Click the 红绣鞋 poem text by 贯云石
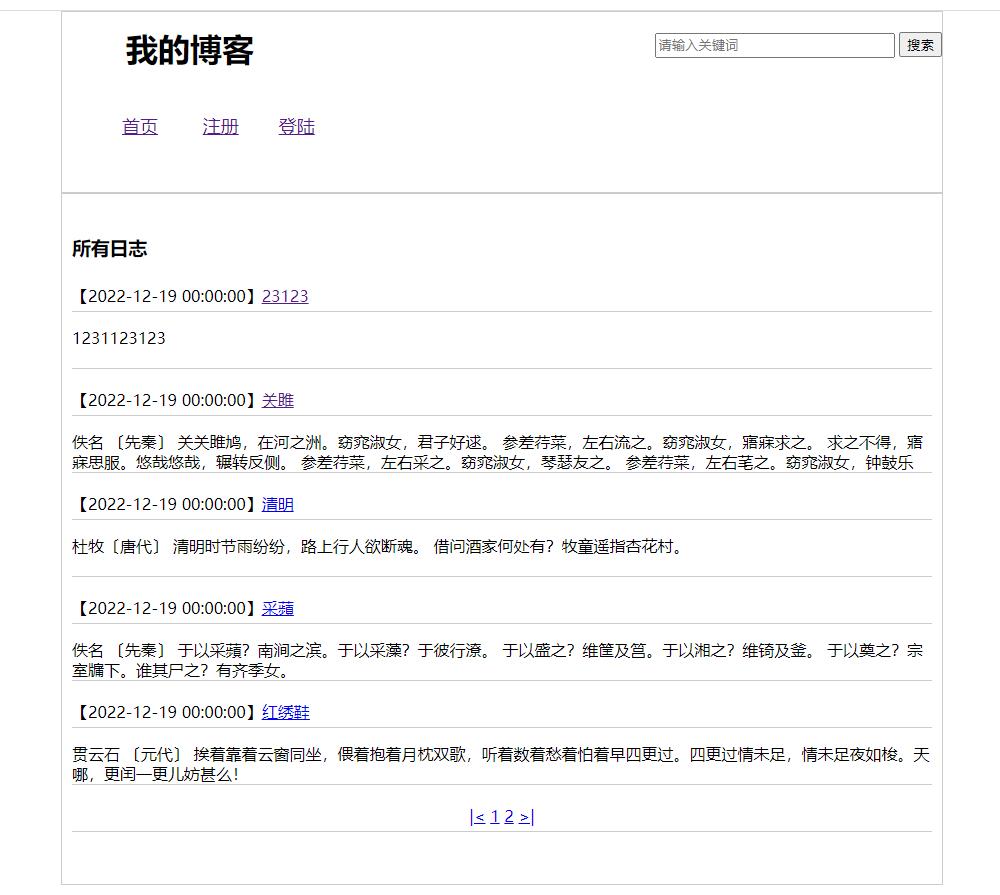The height and width of the screenshot is (895, 1000). 501,764
